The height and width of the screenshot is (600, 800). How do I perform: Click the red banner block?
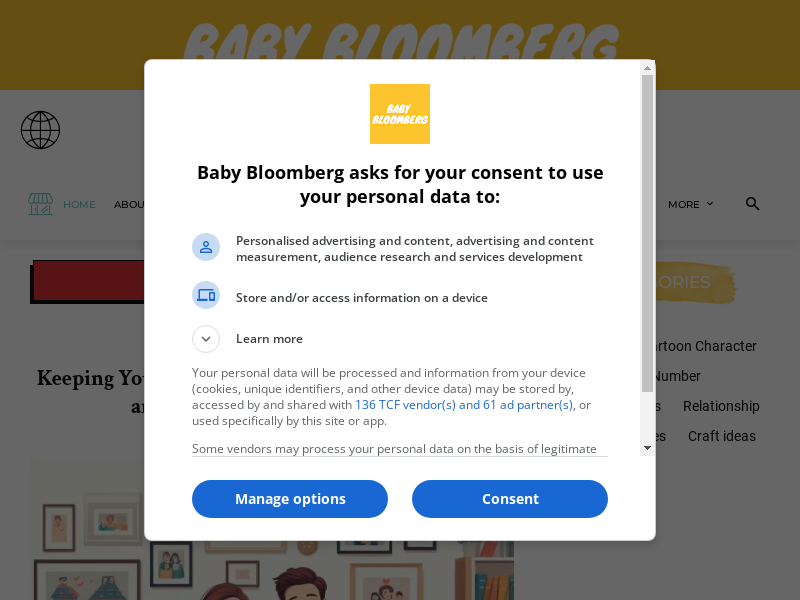tap(90, 282)
